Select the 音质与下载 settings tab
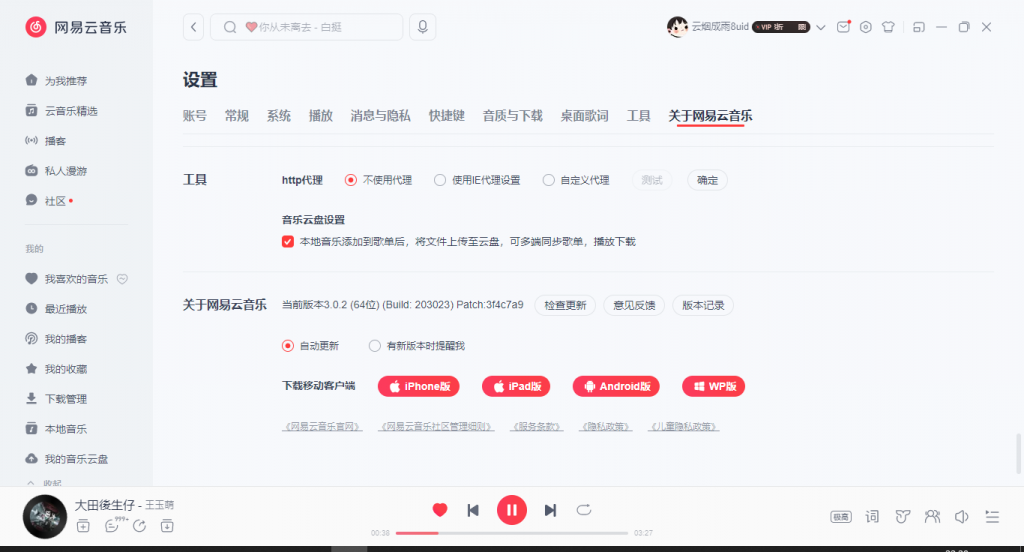 [x=513, y=116]
